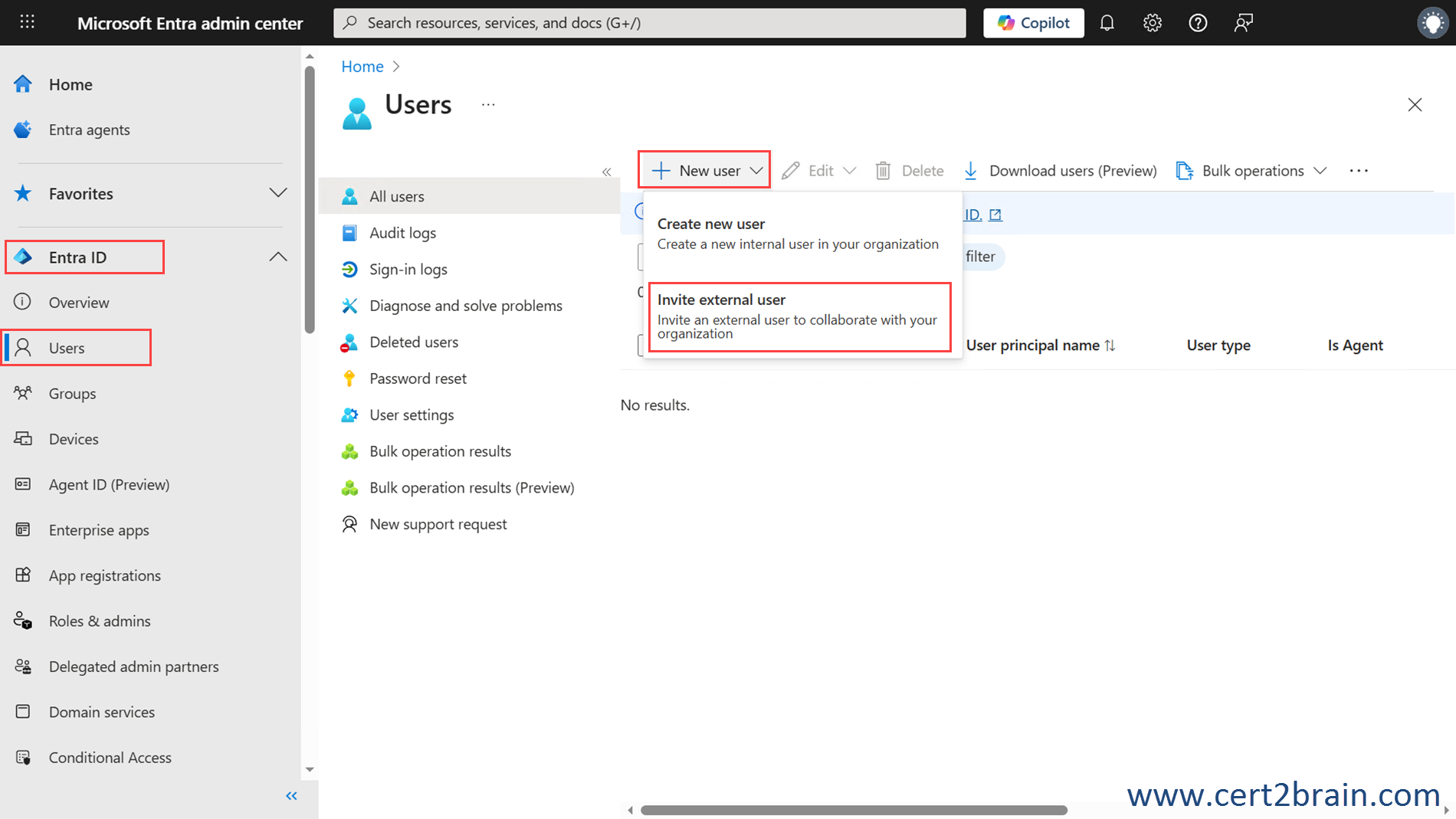This screenshot has height=819, width=1456.
Task: Open the feedback icon in header
Action: tap(1243, 23)
